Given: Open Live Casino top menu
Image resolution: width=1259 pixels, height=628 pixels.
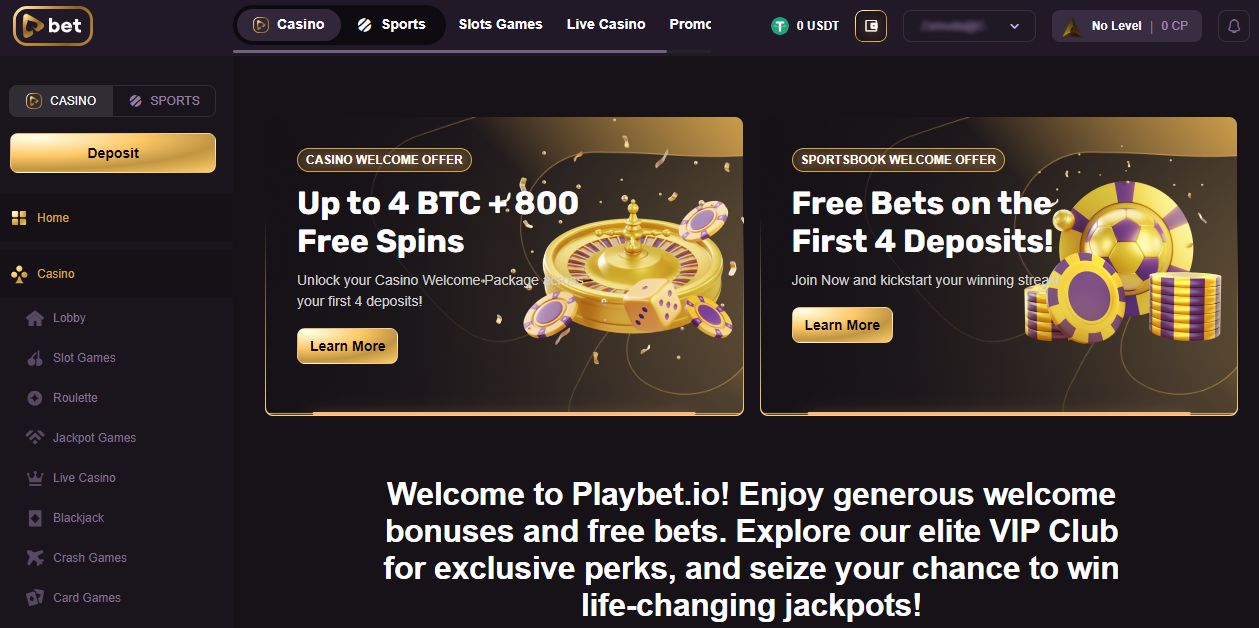Looking at the screenshot, I should click(x=606, y=24).
